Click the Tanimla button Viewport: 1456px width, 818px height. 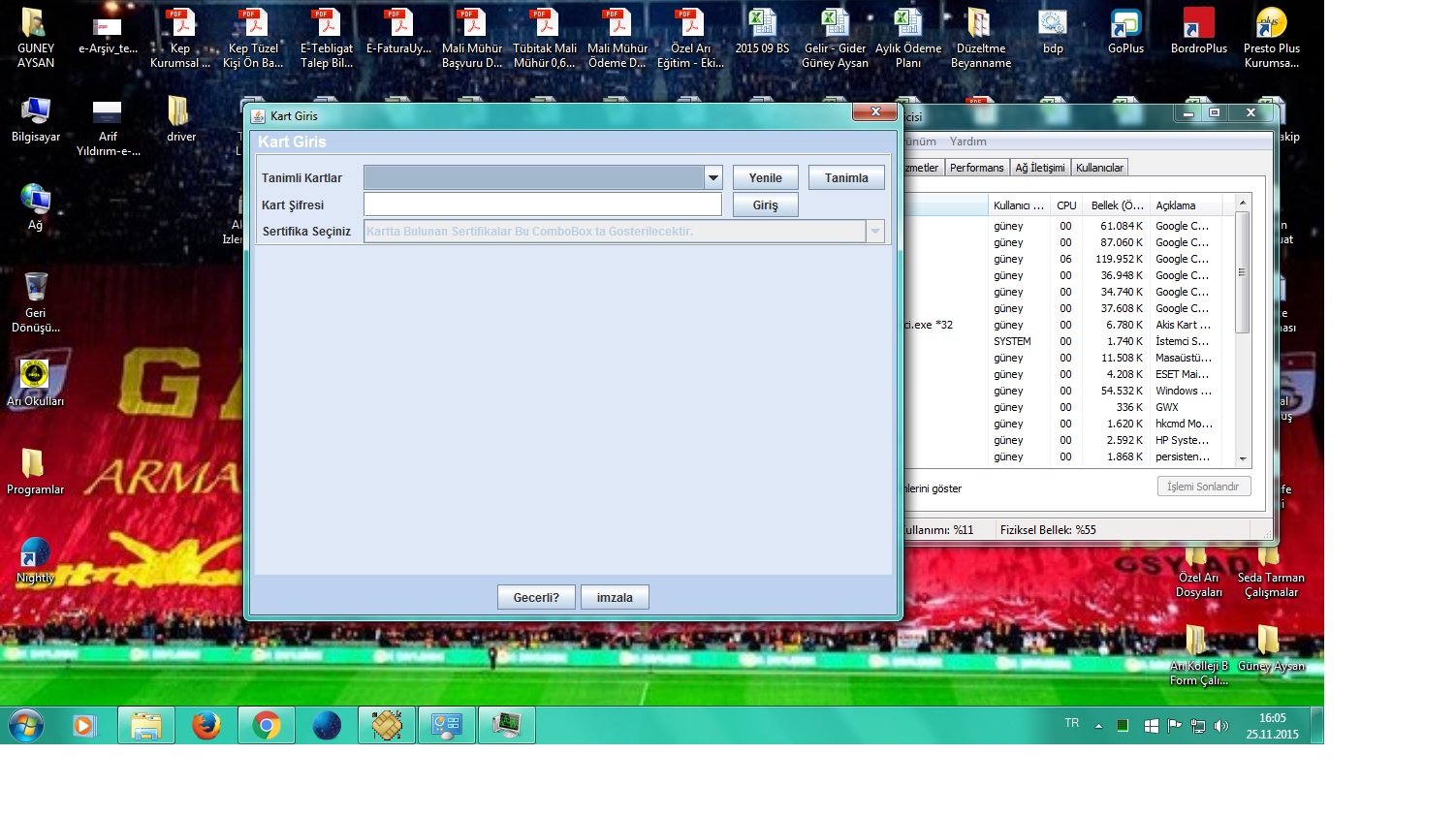(845, 177)
